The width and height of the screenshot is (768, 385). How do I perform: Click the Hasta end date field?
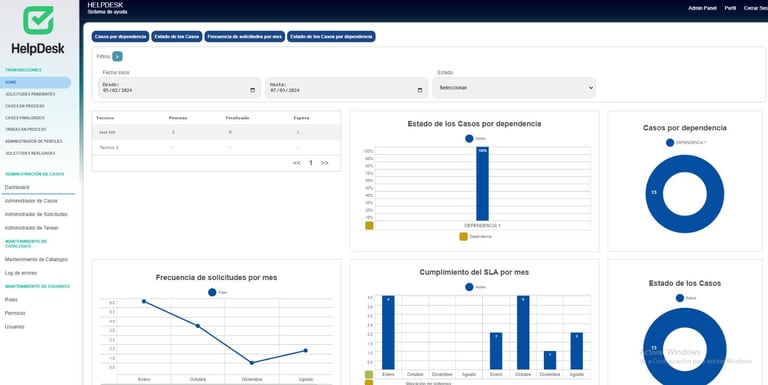347,88
